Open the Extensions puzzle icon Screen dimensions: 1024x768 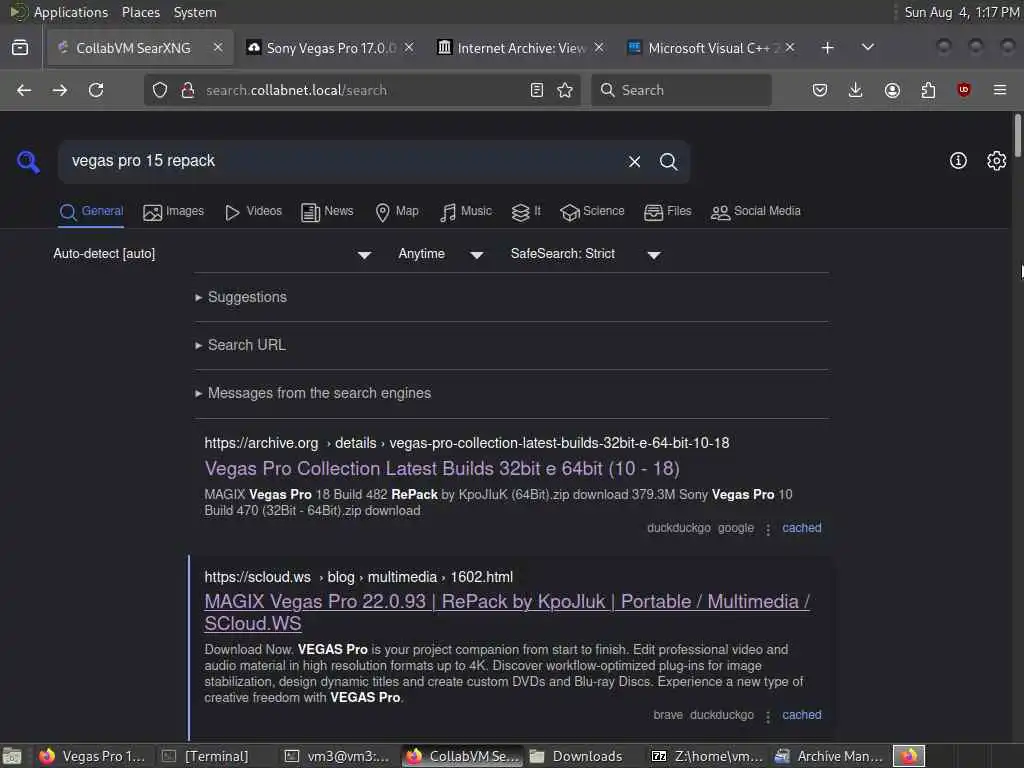(928, 90)
